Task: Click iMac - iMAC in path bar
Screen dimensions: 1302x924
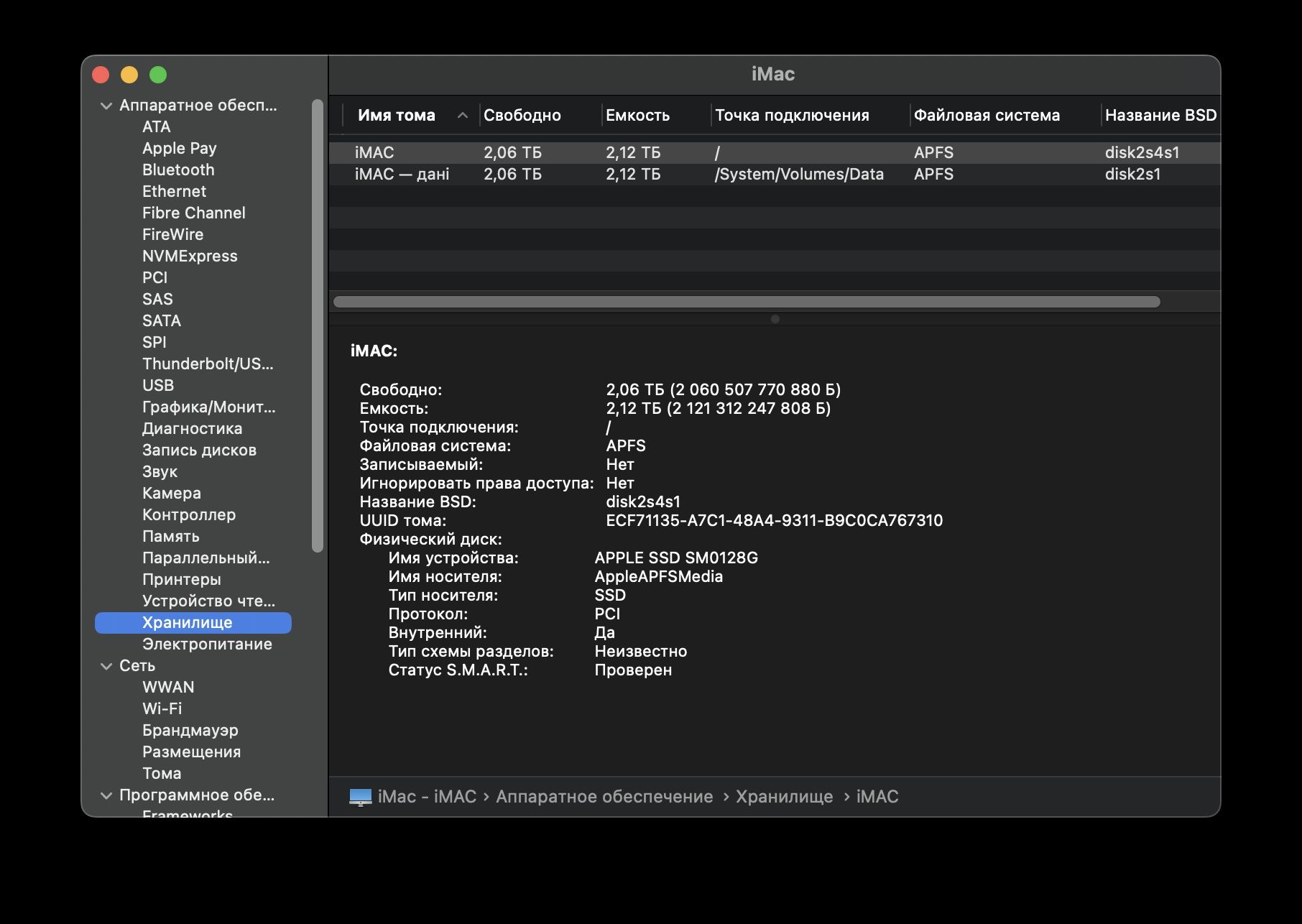Action: [x=427, y=797]
